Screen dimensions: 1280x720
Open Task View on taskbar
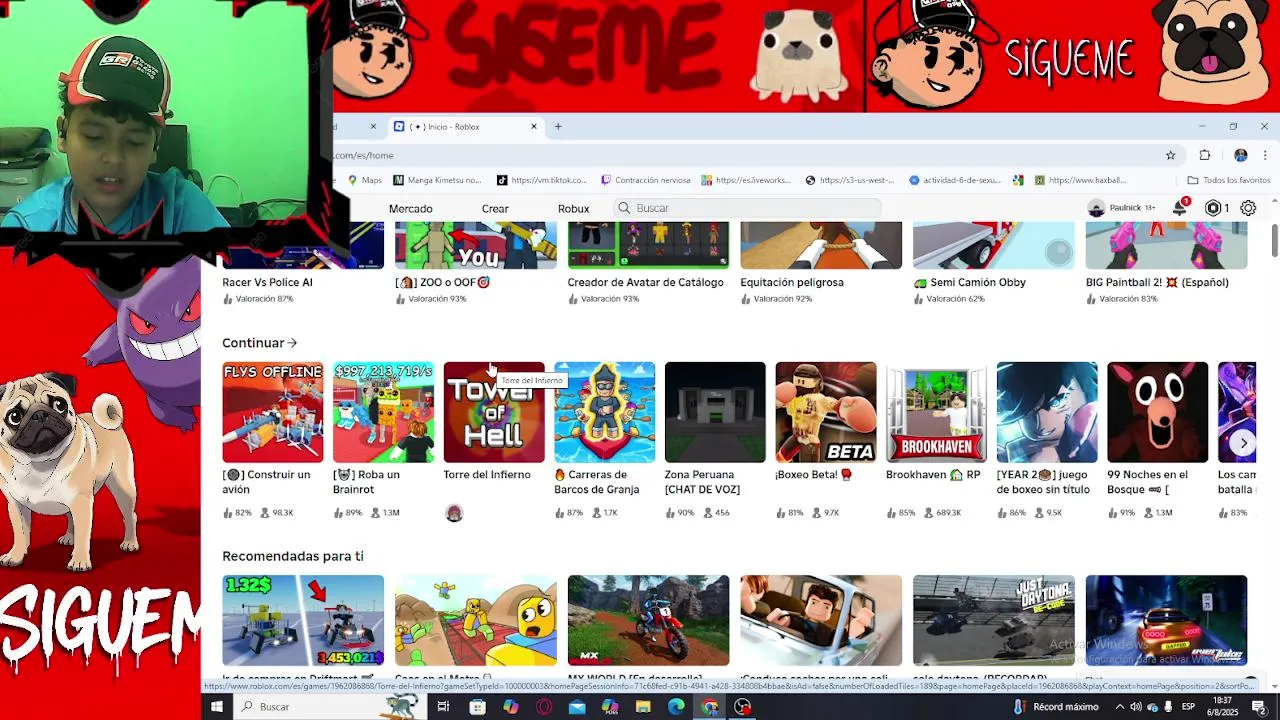pyautogui.click(x=443, y=707)
